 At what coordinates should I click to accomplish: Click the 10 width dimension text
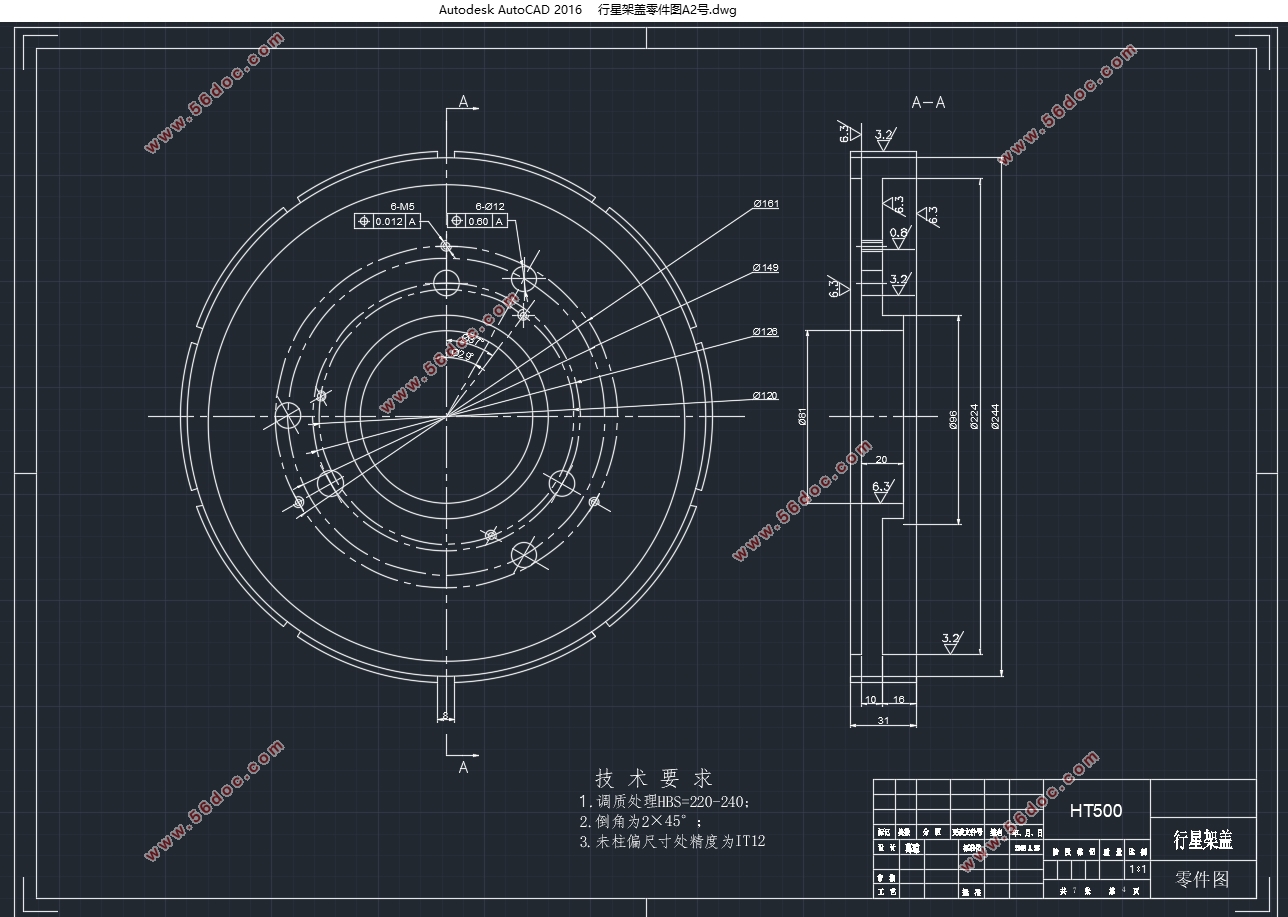pos(870,699)
